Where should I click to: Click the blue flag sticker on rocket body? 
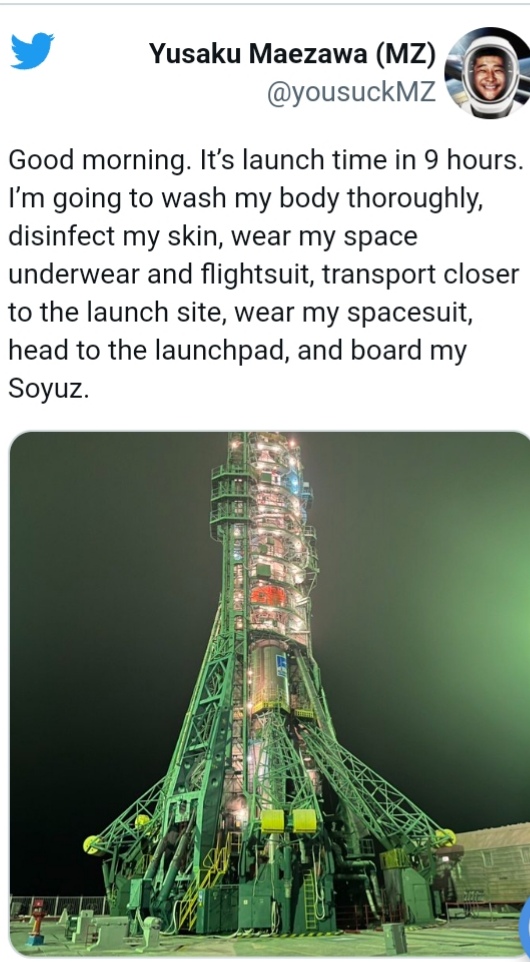[282, 666]
